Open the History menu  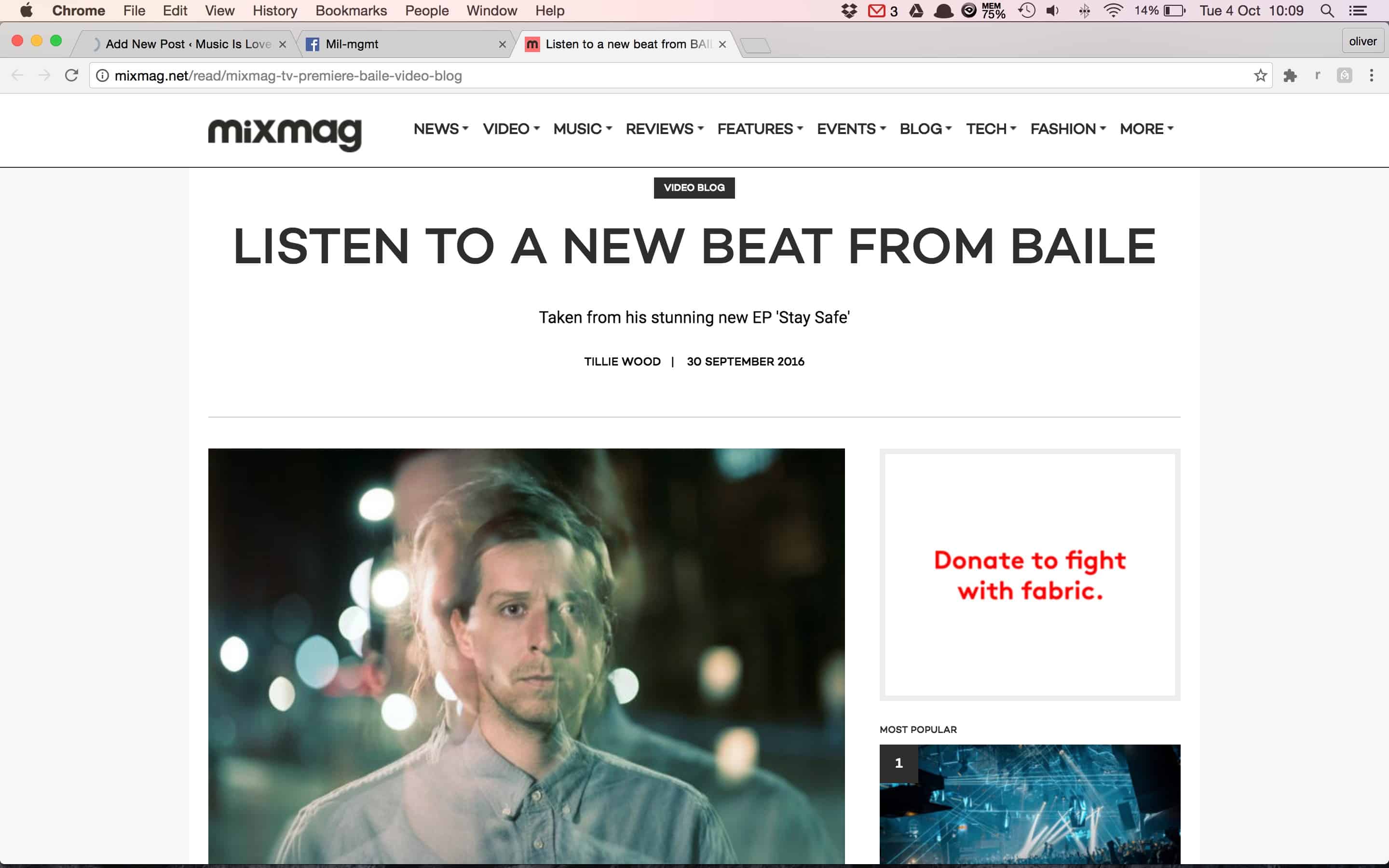pyautogui.click(x=275, y=10)
